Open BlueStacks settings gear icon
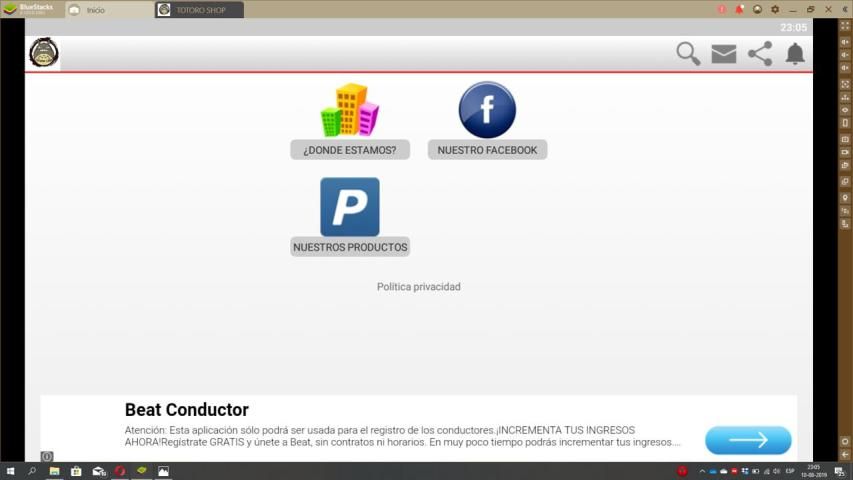This screenshot has height=480, width=853. pyautogui.click(x=775, y=9)
